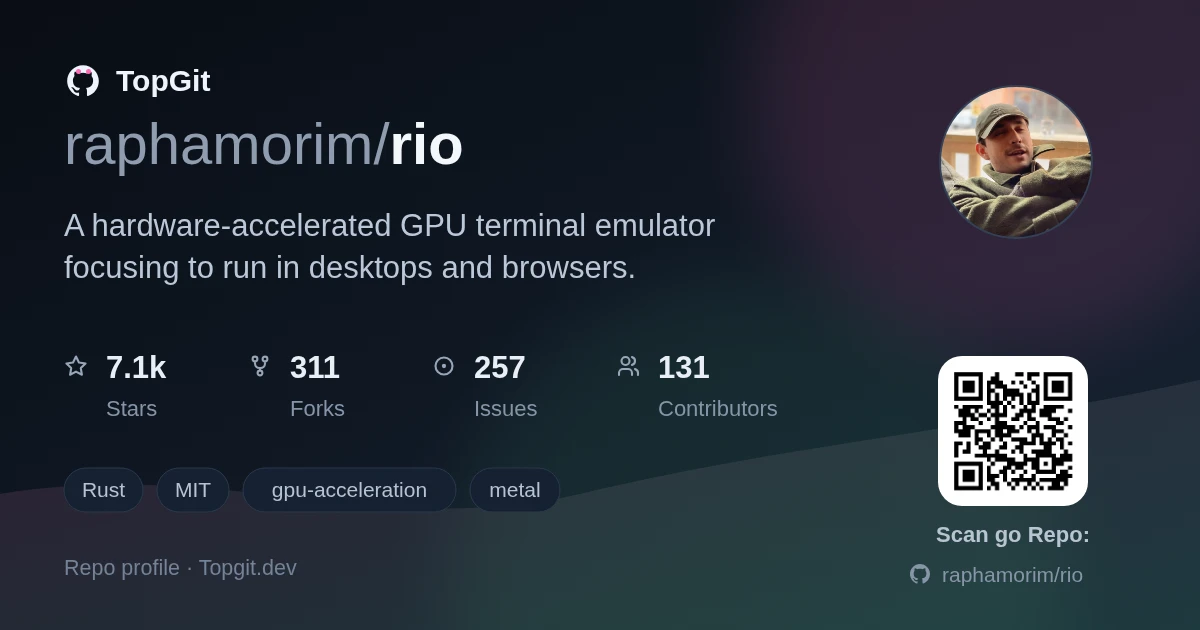The image size is (1200, 630).
Task: Click the TopGit brand name text
Action: tap(163, 81)
